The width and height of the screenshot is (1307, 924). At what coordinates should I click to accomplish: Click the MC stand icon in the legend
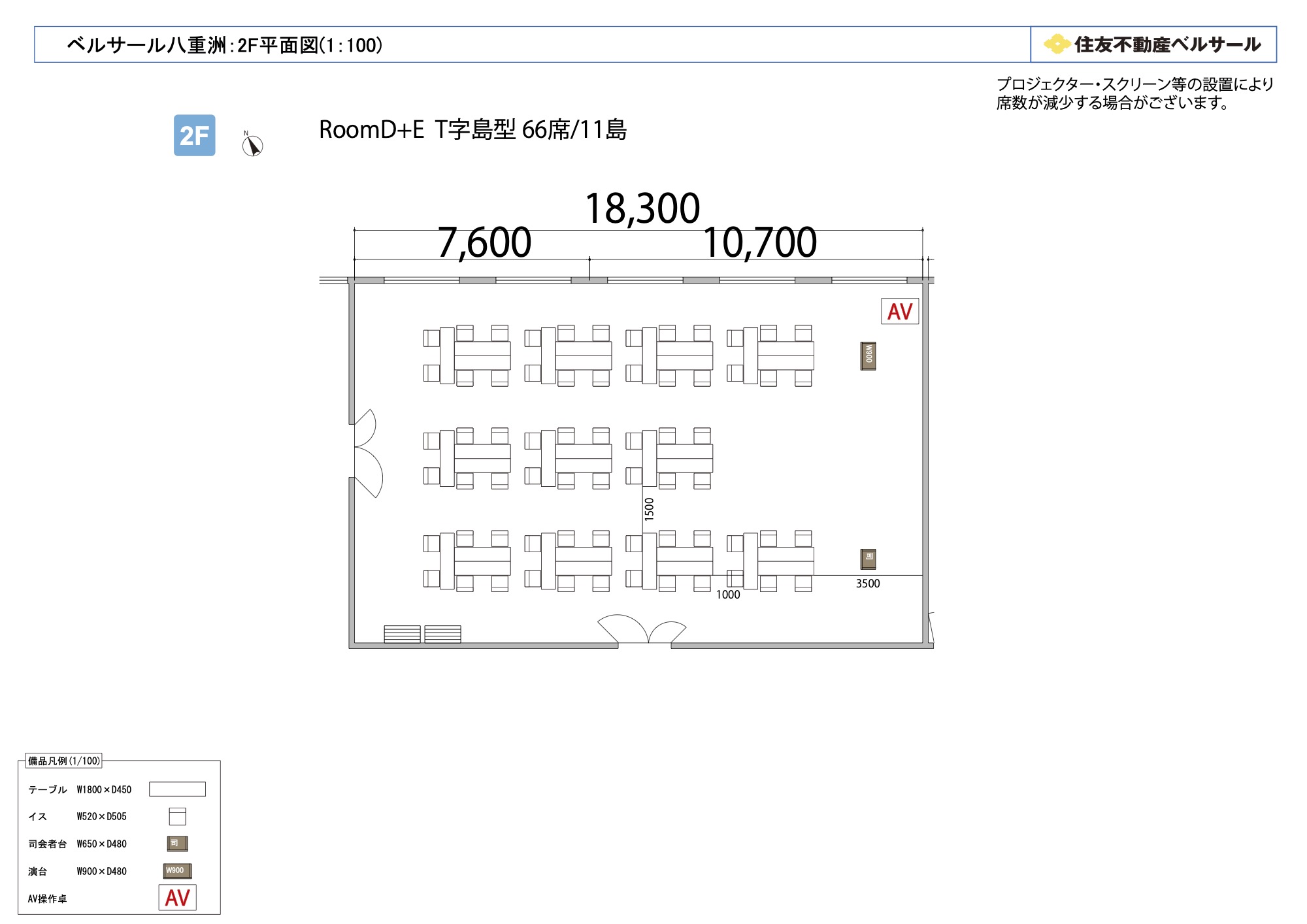177,843
